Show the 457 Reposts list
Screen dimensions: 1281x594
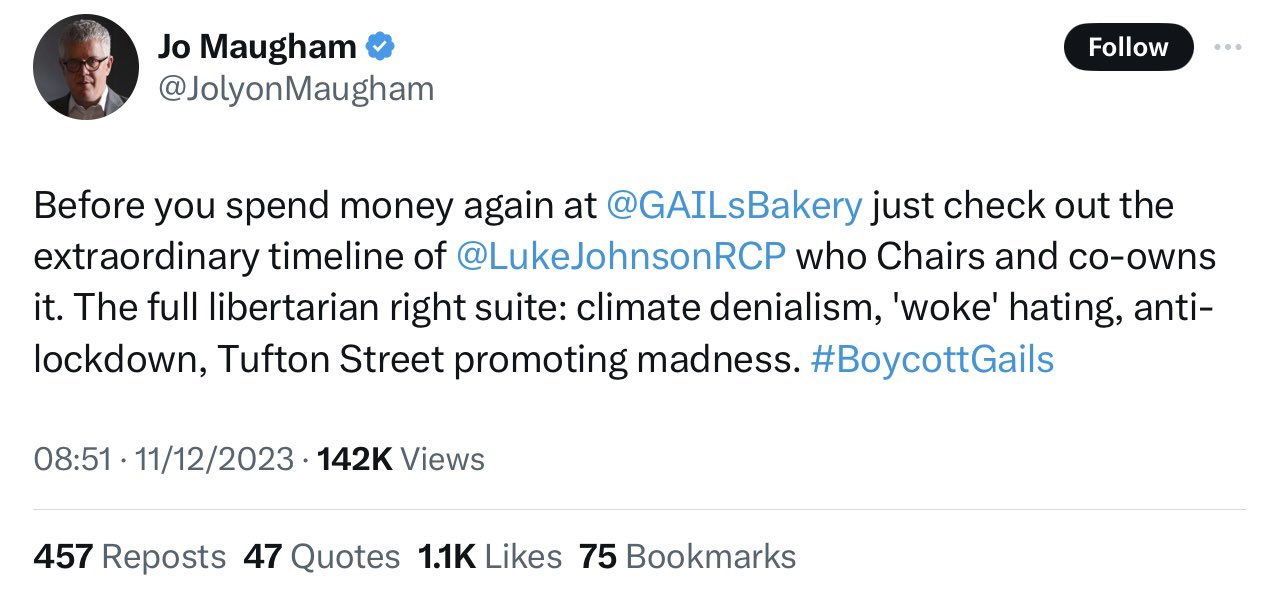click(x=129, y=556)
